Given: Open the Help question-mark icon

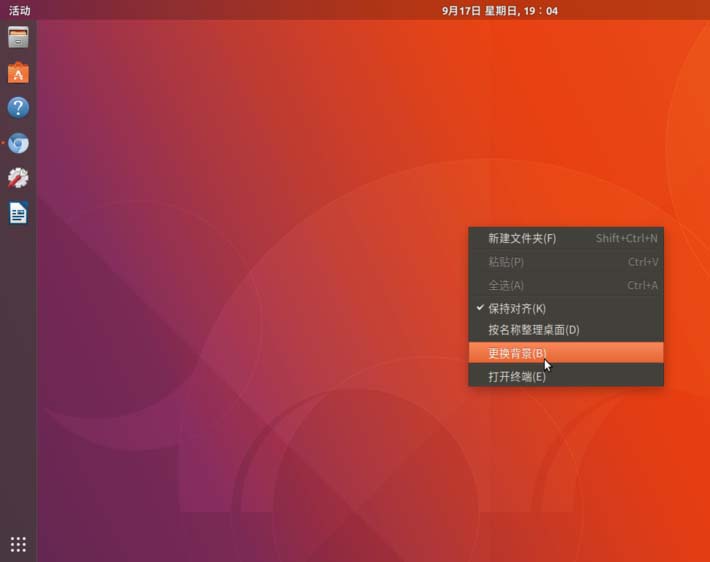Looking at the screenshot, I should [18, 108].
